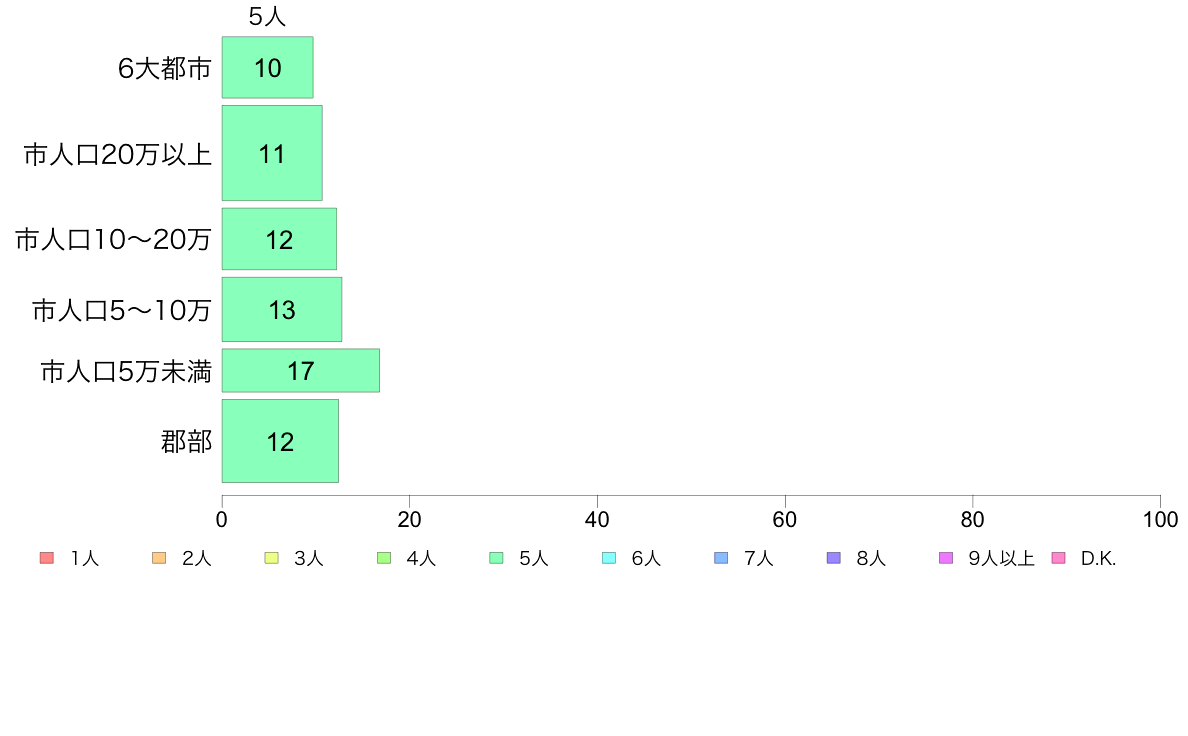Click the 6大都市 axis category label
The image size is (1188, 736).
tap(164, 68)
